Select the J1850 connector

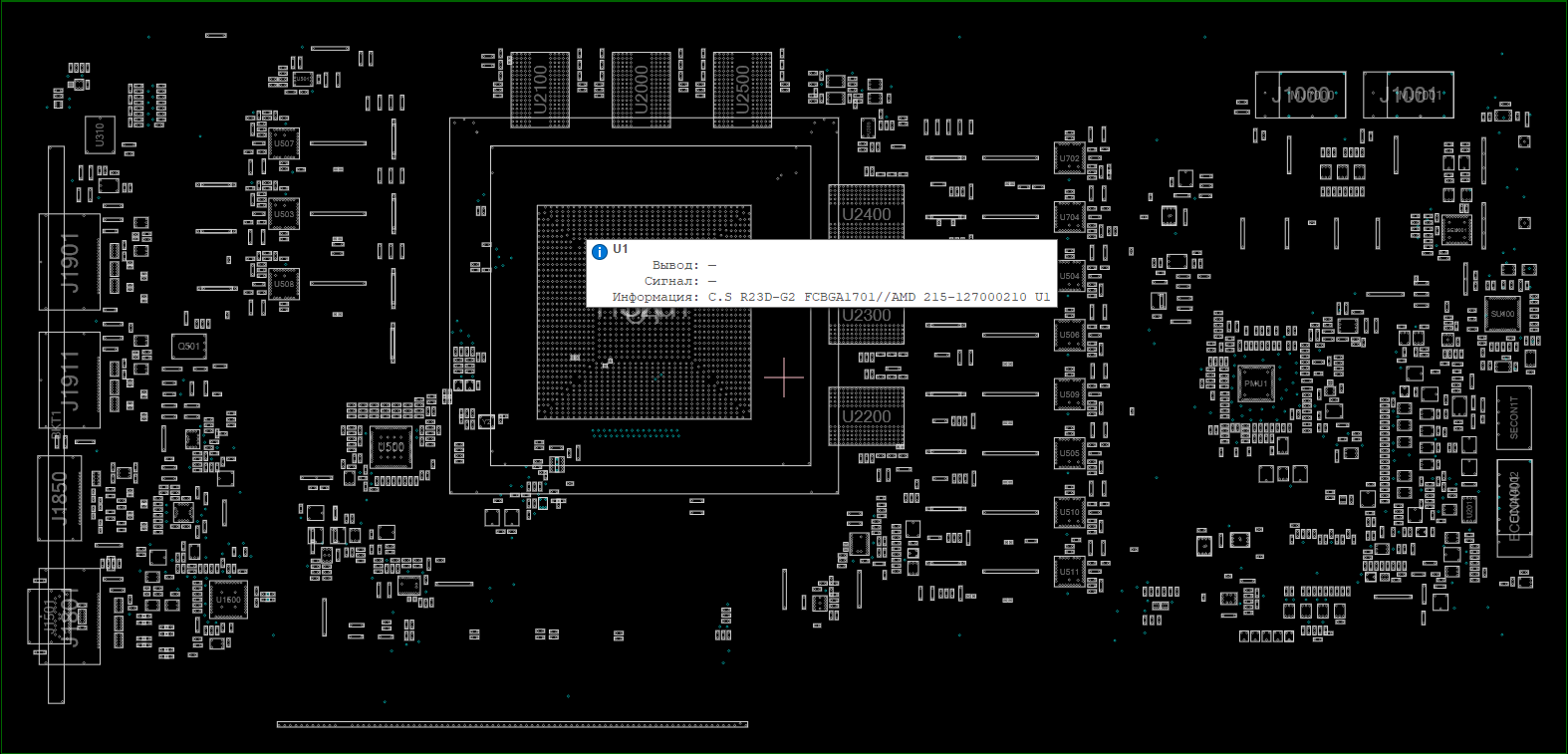60,498
